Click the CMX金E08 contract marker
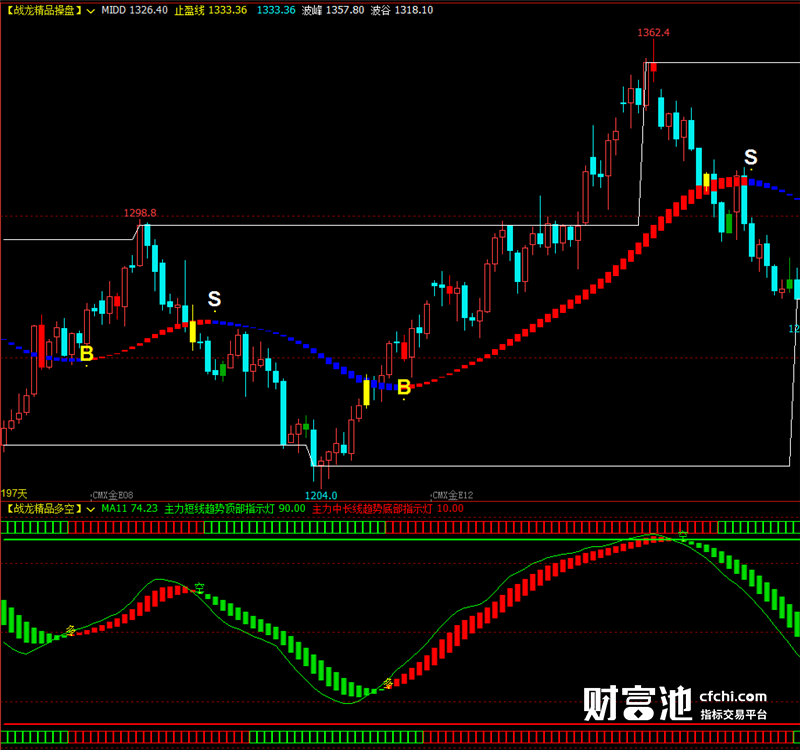The height and width of the screenshot is (750, 800). pos(113,495)
